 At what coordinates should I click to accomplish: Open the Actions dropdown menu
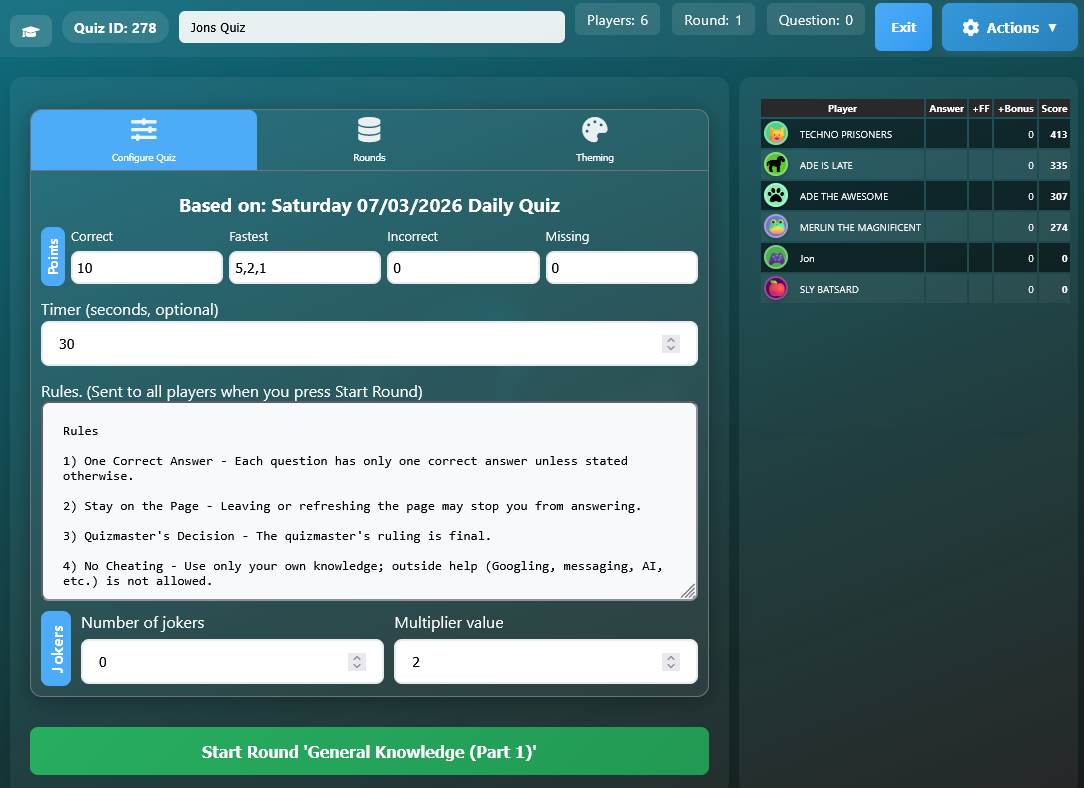coord(1009,27)
